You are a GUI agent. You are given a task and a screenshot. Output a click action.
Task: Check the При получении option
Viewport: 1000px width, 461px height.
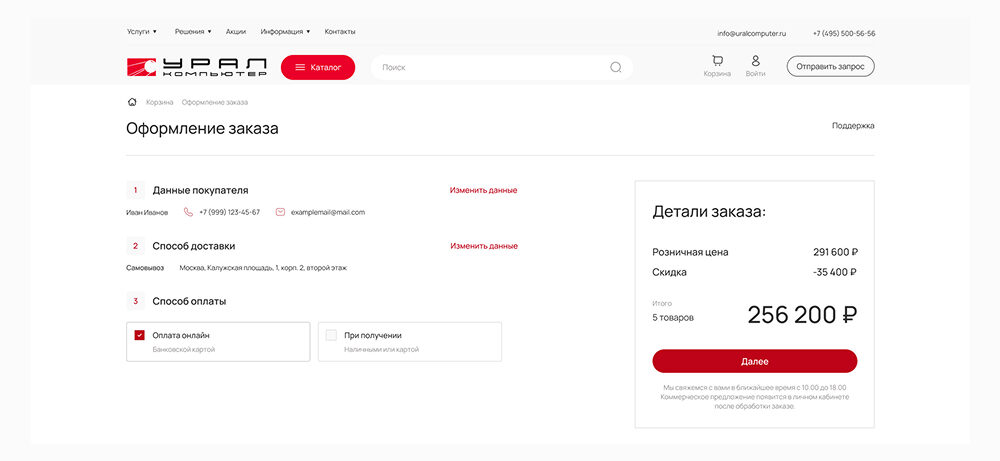point(331,335)
